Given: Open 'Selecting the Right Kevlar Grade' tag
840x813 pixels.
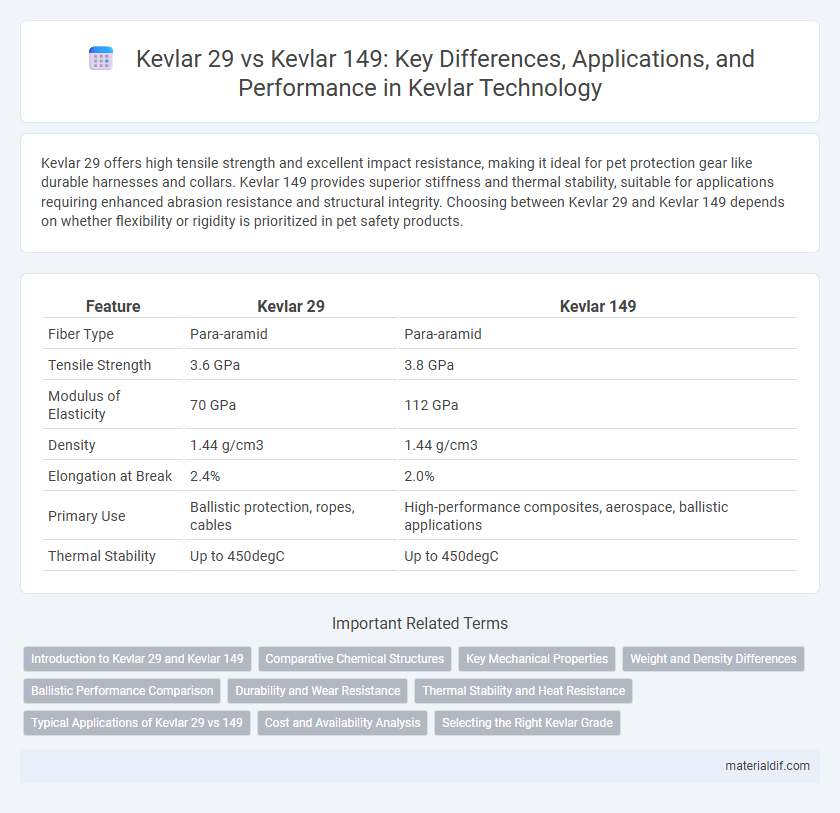Looking at the screenshot, I should pos(527,723).
